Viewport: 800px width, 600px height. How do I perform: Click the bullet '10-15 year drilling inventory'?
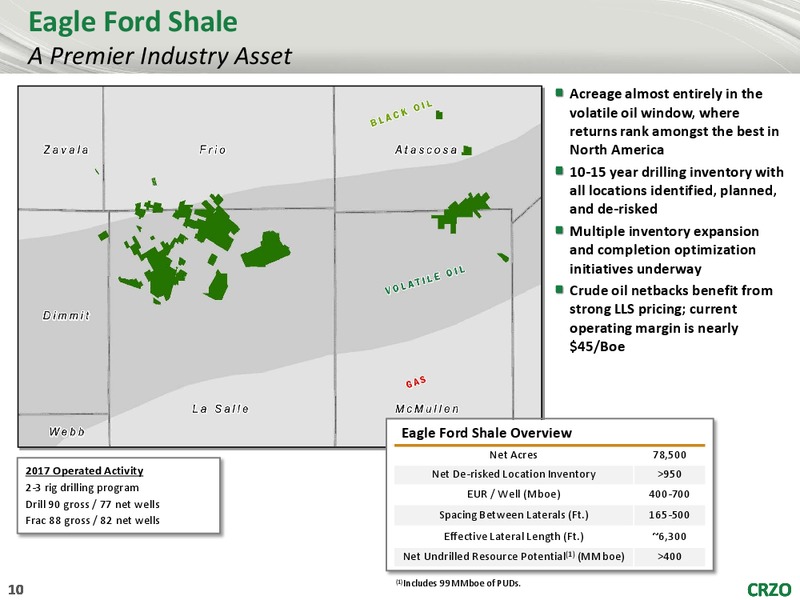click(677, 190)
